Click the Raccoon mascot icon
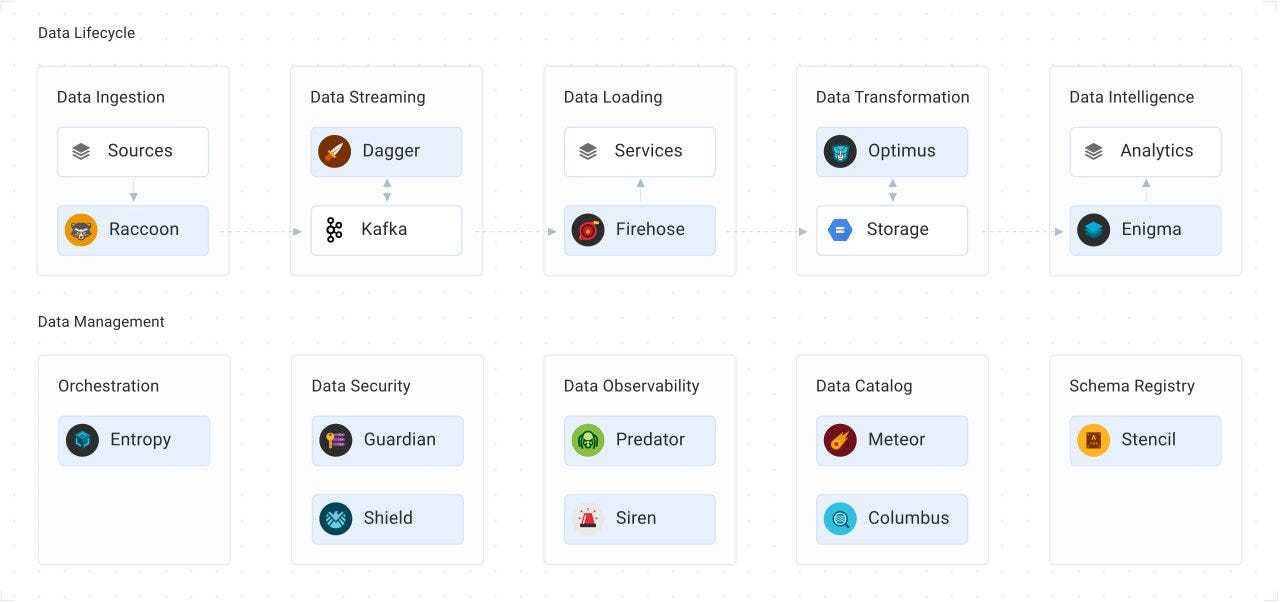The image size is (1280, 603). point(81,230)
